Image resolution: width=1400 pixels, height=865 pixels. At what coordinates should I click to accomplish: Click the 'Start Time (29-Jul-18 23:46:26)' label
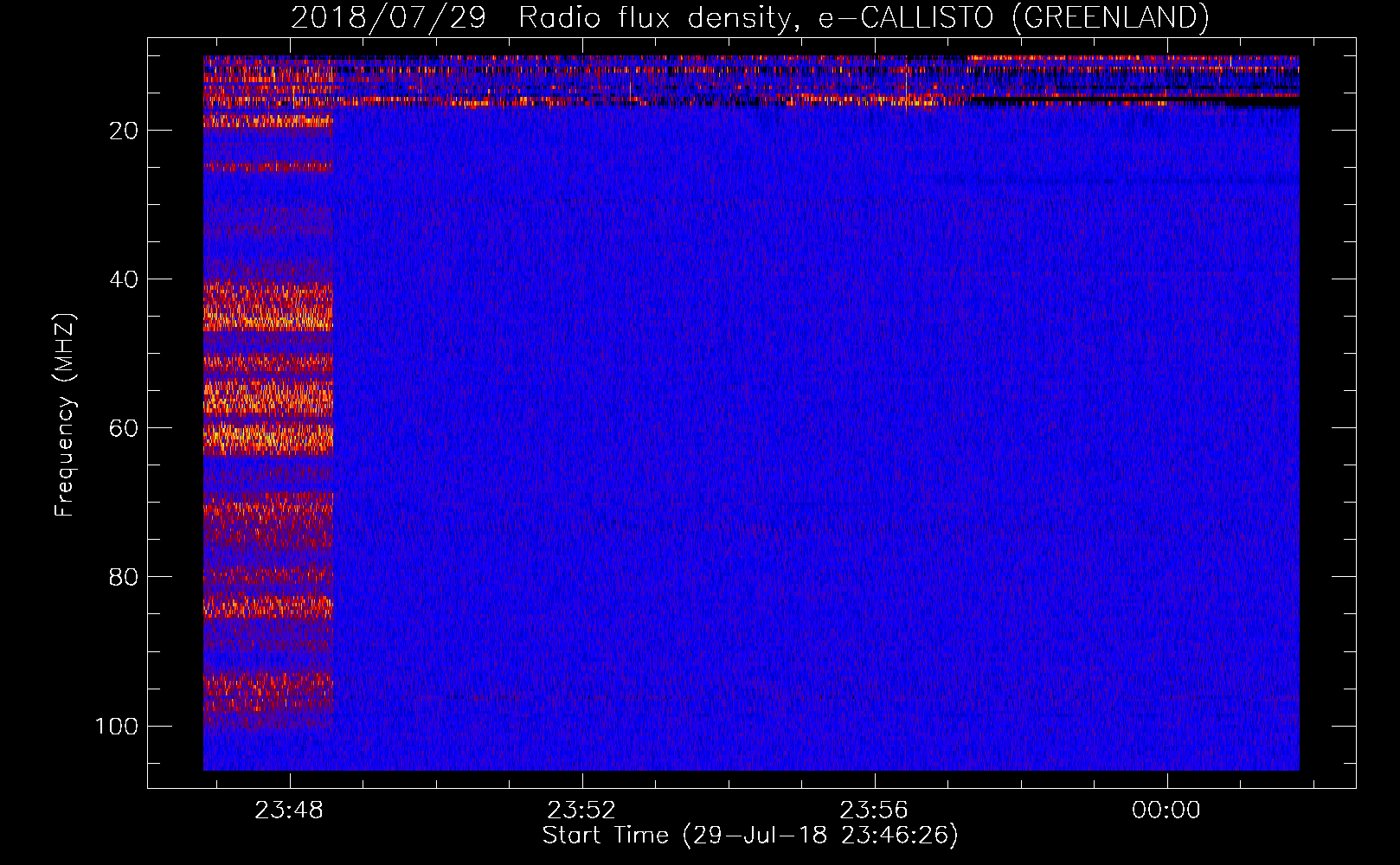(x=750, y=836)
